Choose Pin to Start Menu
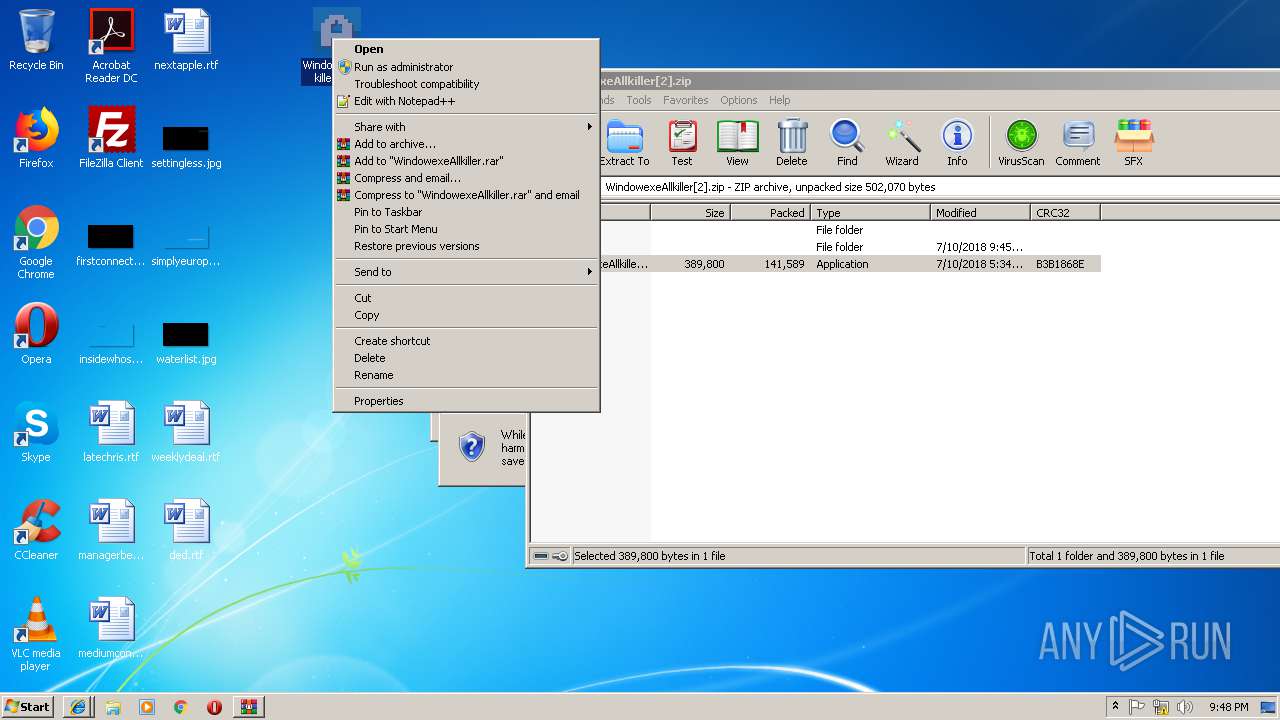This screenshot has height=720, width=1280. (466, 229)
